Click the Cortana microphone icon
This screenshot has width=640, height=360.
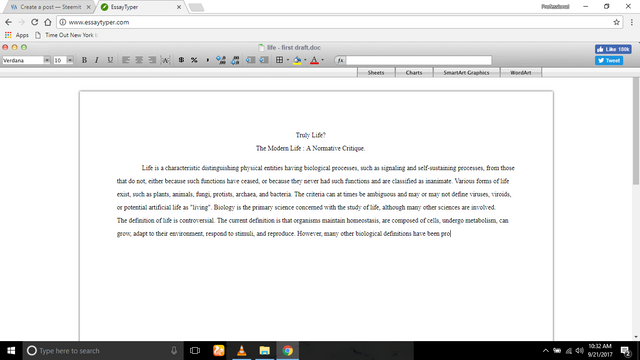tap(174, 351)
